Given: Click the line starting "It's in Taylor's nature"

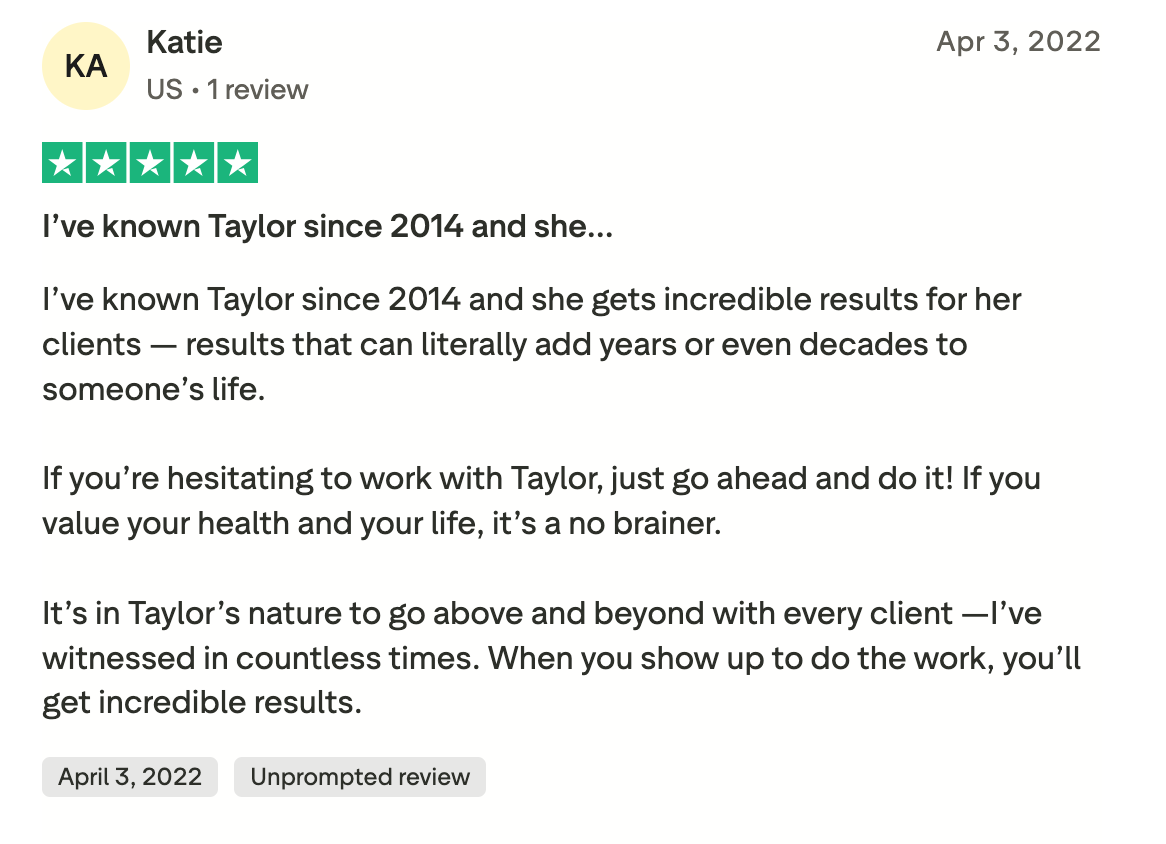Looking at the screenshot, I should pos(541,613).
